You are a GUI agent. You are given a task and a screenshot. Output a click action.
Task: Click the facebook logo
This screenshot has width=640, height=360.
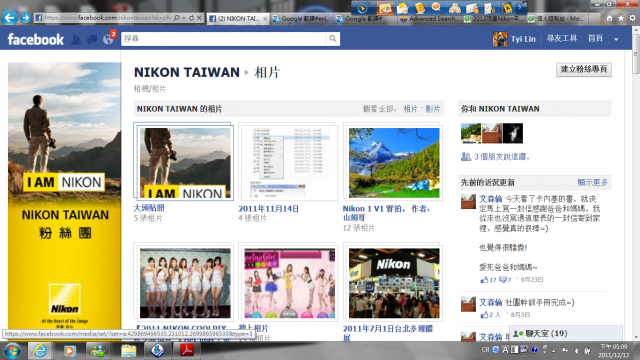point(36,39)
